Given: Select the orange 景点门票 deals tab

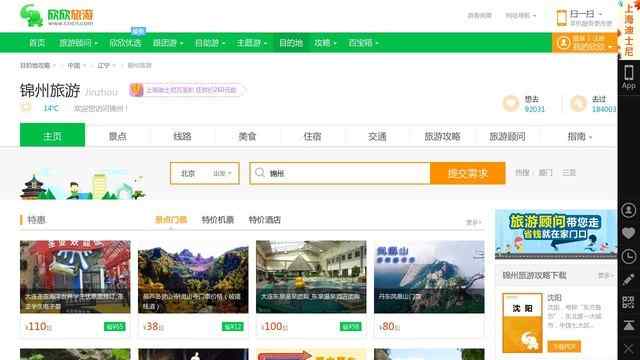Looking at the screenshot, I should pyautogui.click(x=171, y=220).
